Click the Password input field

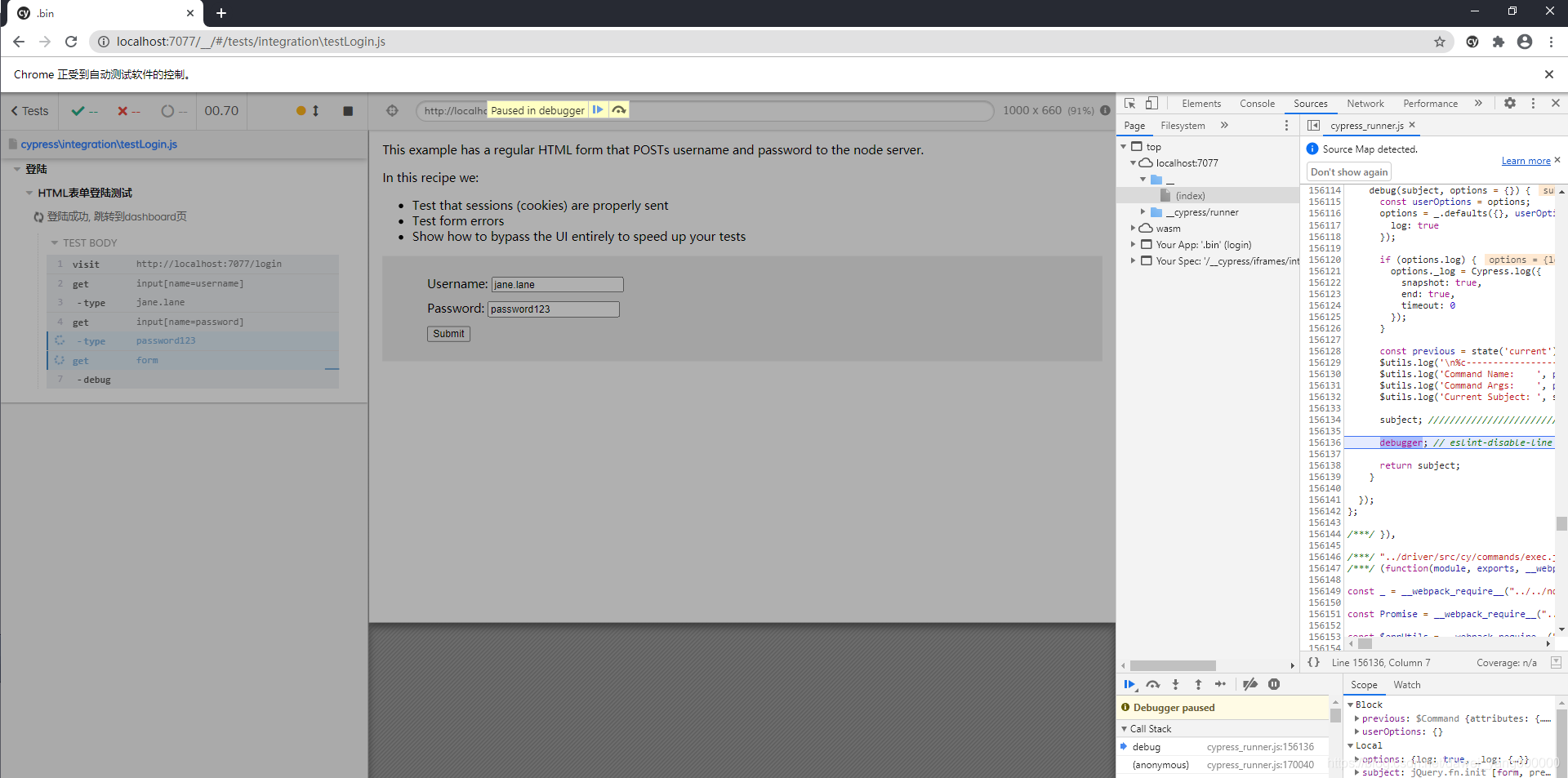coord(553,309)
